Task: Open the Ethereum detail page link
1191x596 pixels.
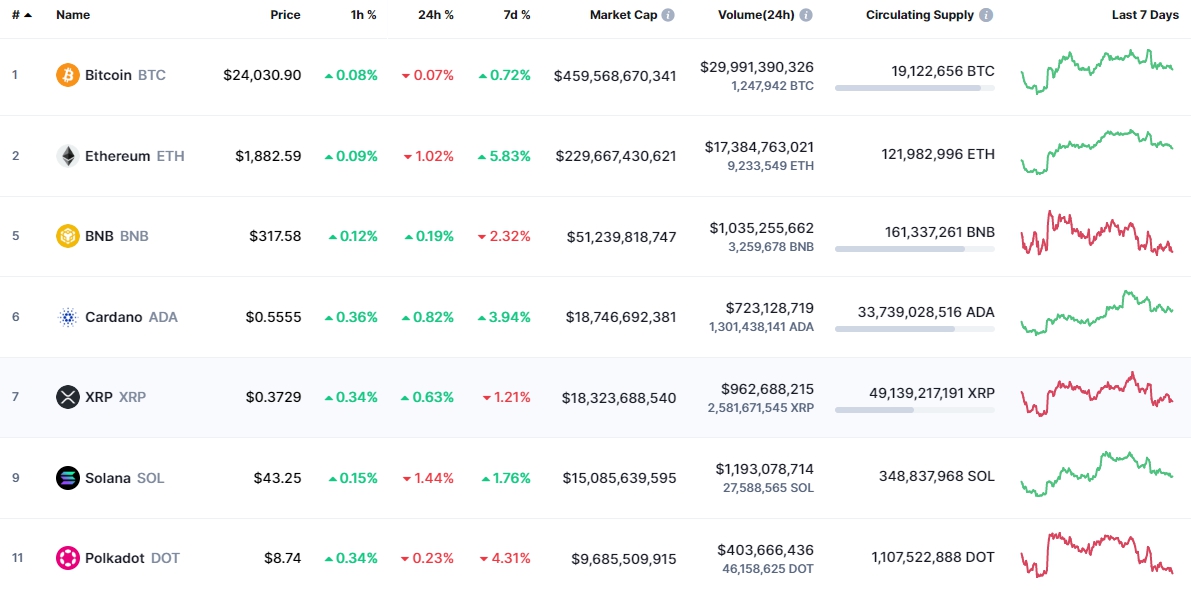Action: tap(134, 156)
